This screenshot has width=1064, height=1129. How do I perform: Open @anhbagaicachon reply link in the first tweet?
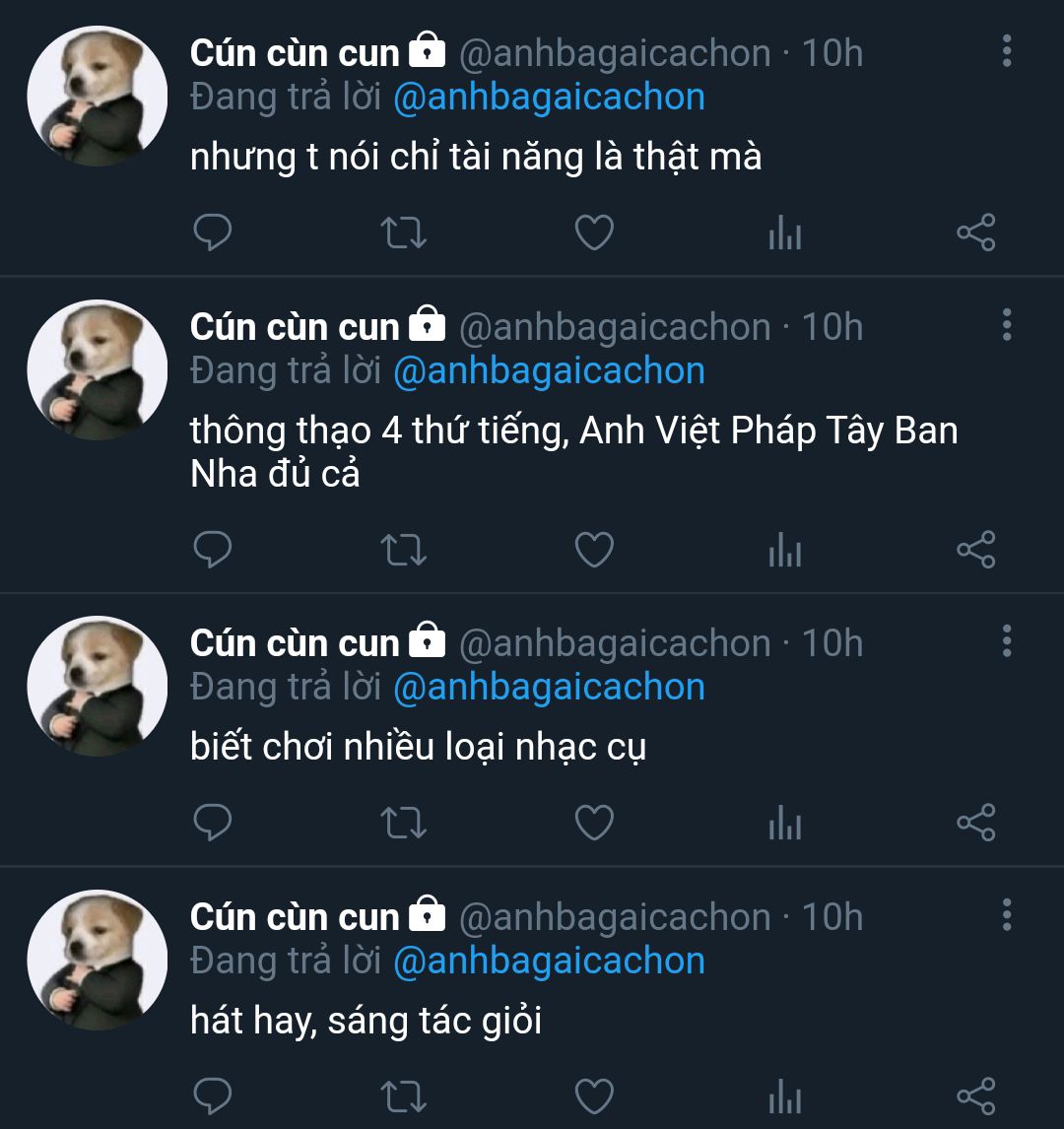(x=549, y=98)
